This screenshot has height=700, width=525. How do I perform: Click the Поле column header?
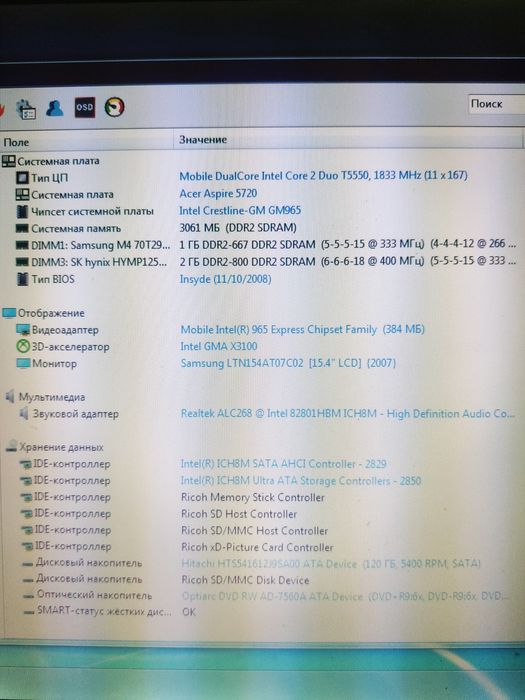[87, 142]
